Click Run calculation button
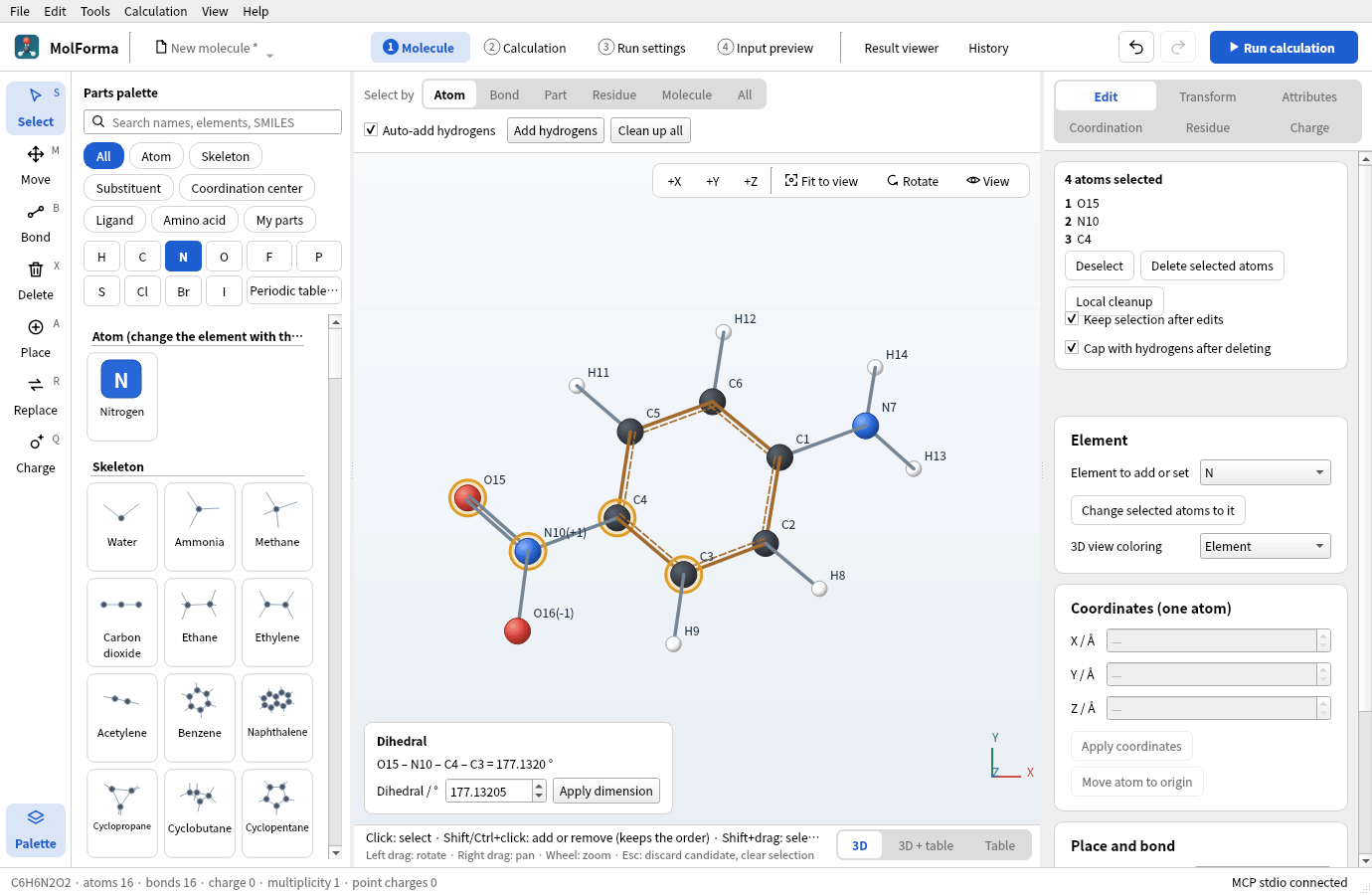Viewport: 1372px width, 895px height. click(x=1284, y=47)
